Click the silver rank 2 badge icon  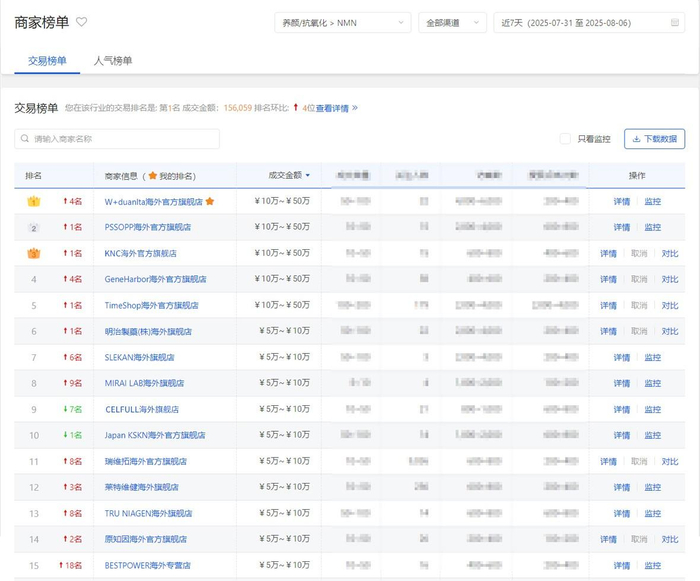[x=34, y=228]
